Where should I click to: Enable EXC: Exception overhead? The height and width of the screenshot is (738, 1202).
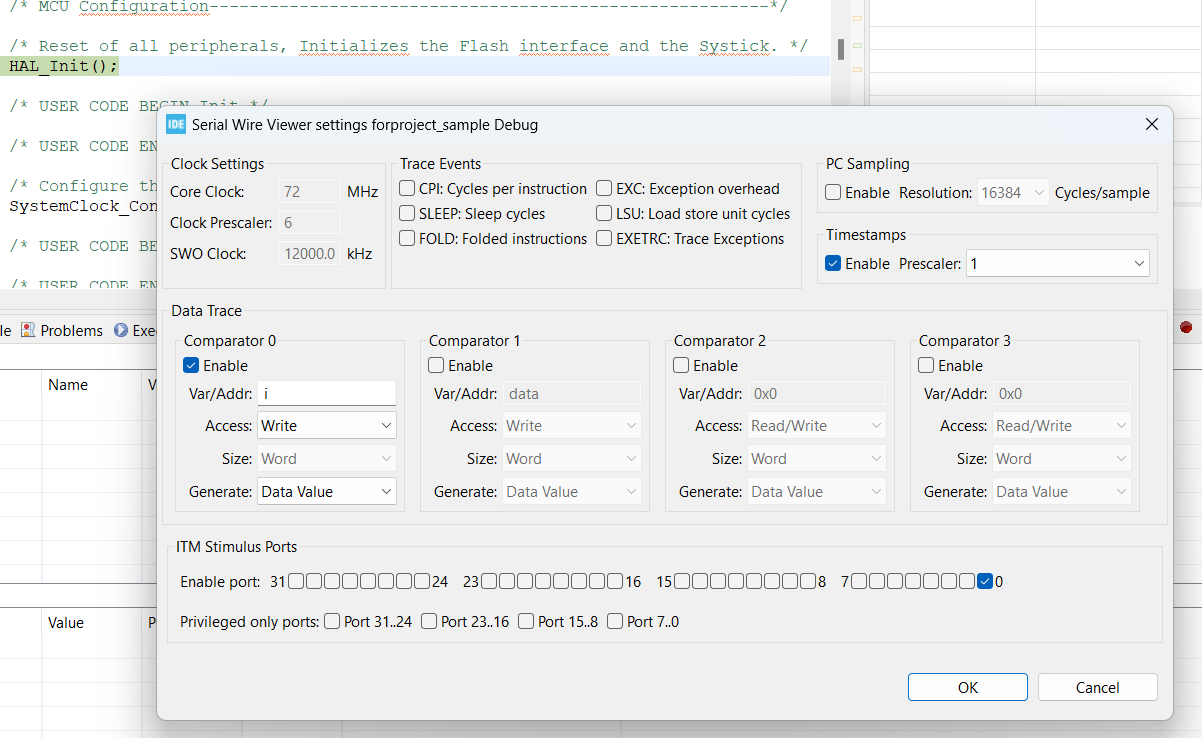(x=604, y=188)
